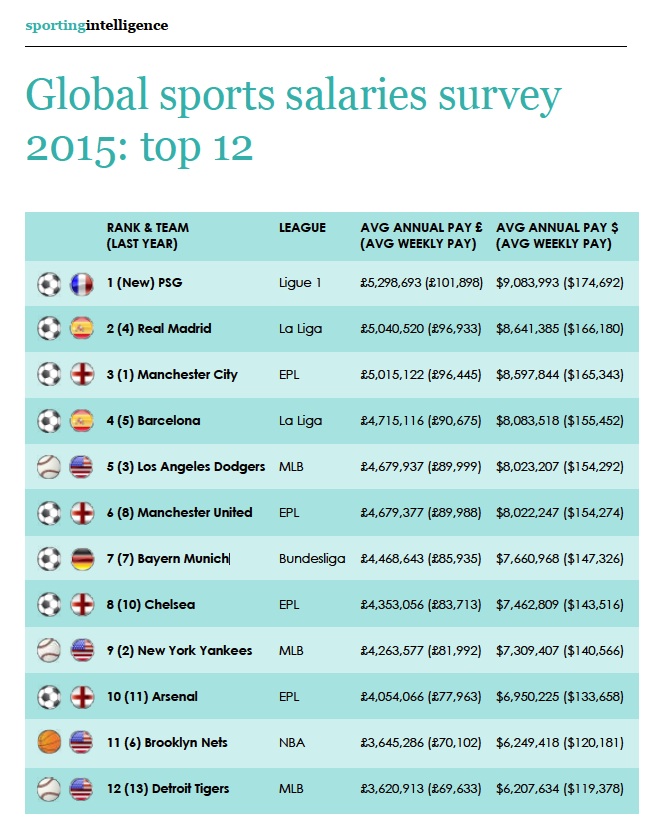Select the RANK & TEAM column header
This screenshot has height=830, width=663.
click(x=148, y=235)
